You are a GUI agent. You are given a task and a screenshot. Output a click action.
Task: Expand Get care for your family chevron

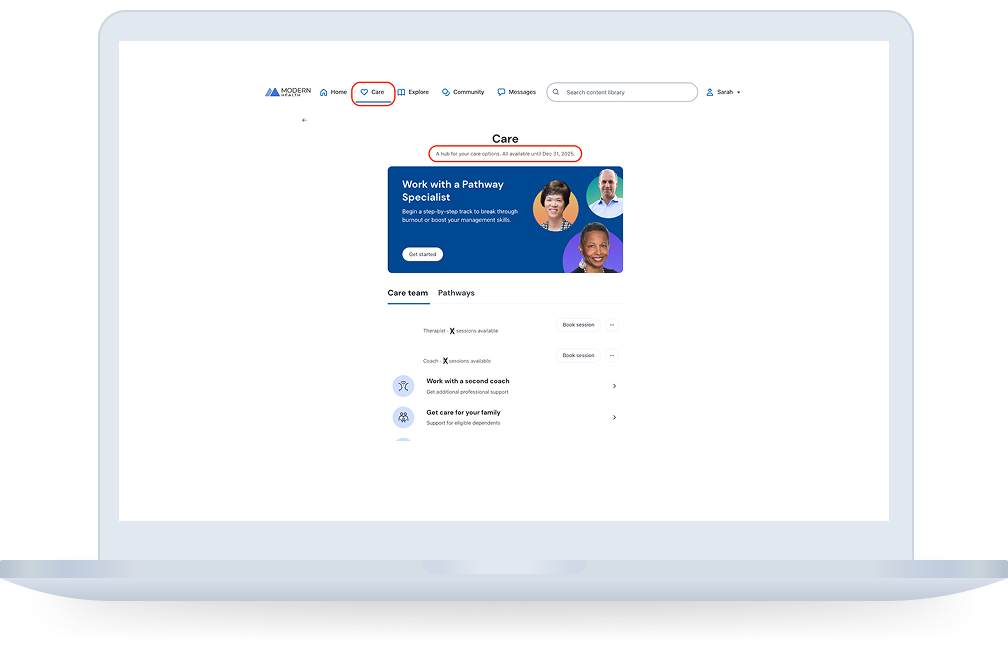tap(614, 417)
